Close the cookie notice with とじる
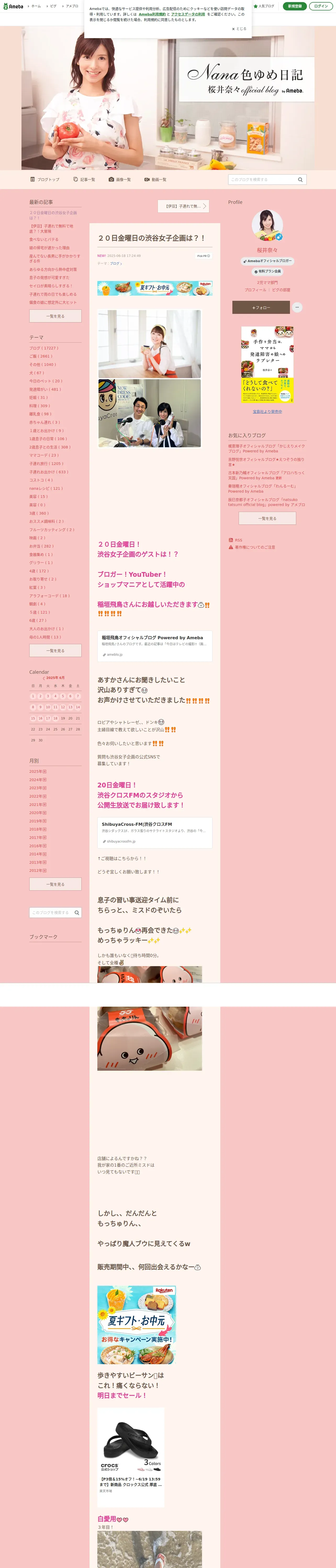Screen dimensions: 336x1568 239,28
